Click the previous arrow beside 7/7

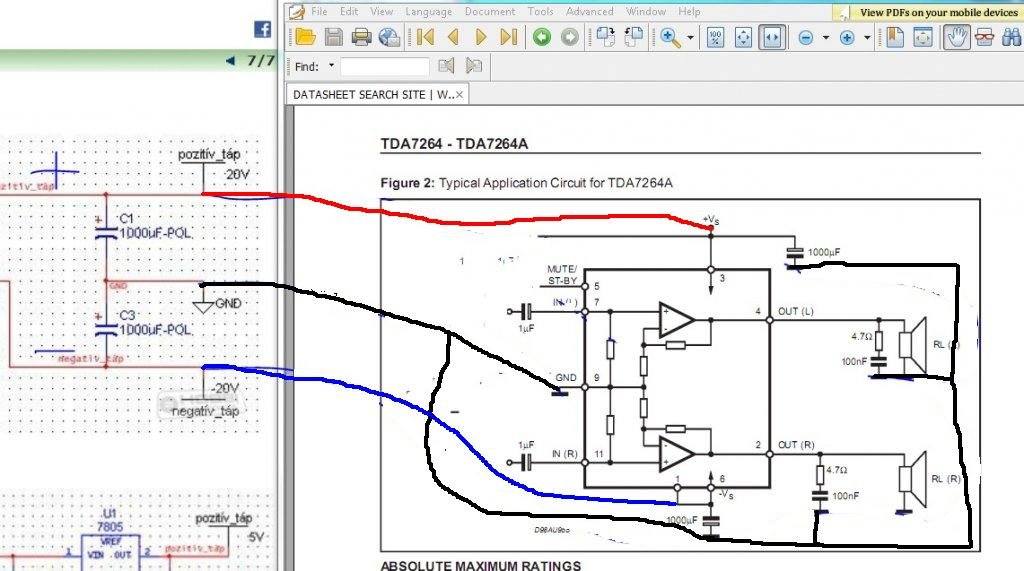(x=230, y=61)
